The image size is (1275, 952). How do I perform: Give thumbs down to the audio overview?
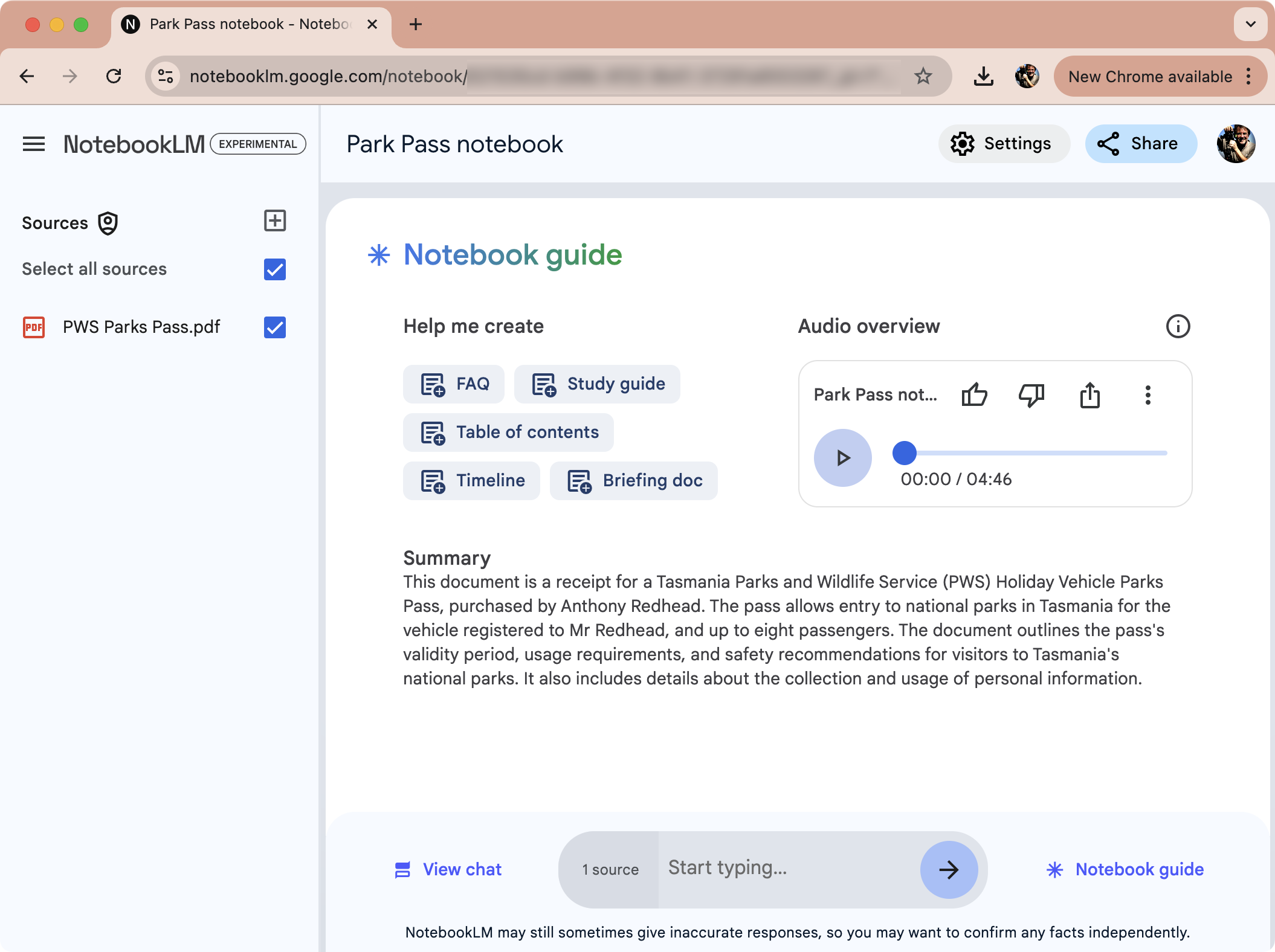pyautogui.click(x=1031, y=395)
